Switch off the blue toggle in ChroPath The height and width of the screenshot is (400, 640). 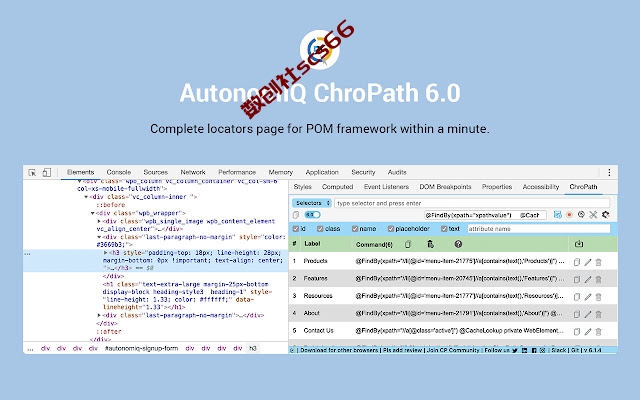click(x=313, y=215)
